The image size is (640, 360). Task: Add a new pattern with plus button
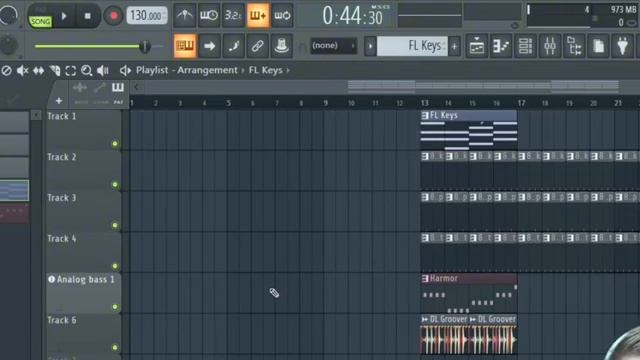454,46
